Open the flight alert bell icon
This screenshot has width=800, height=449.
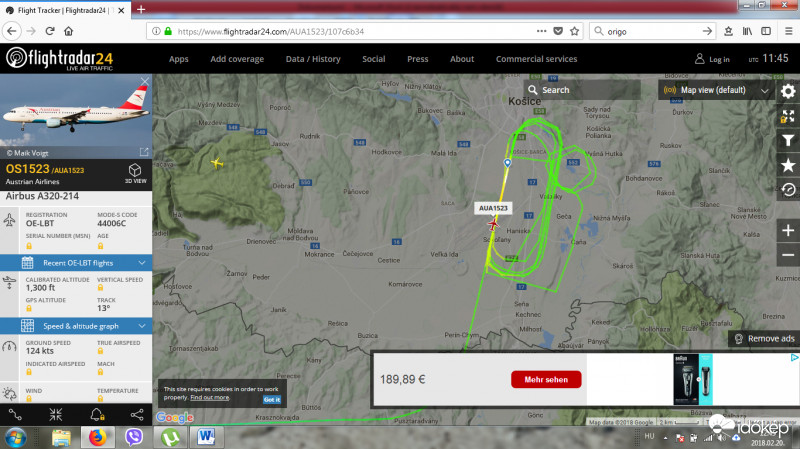point(97,415)
